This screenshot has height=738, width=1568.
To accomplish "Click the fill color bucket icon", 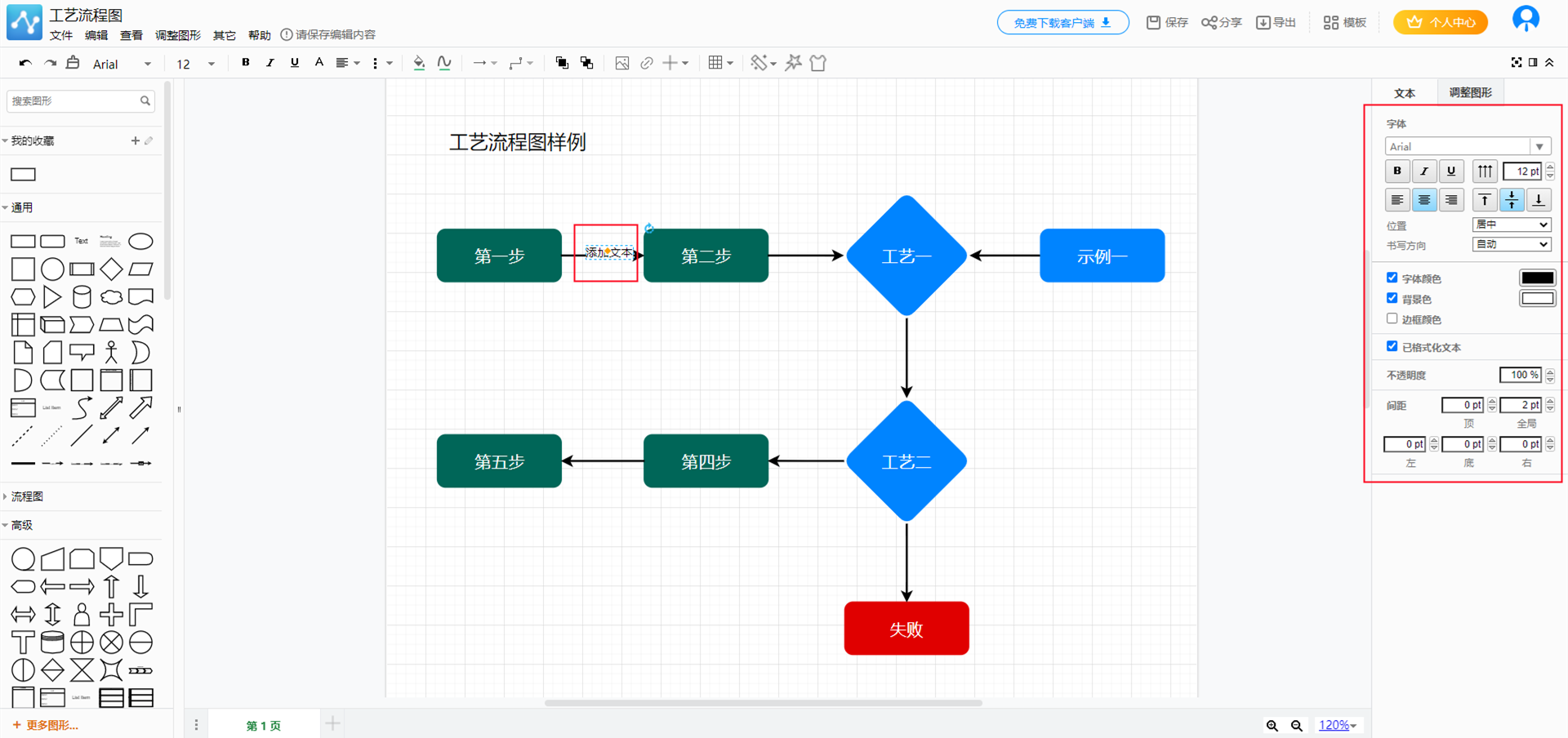I will (x=419, y=63).
